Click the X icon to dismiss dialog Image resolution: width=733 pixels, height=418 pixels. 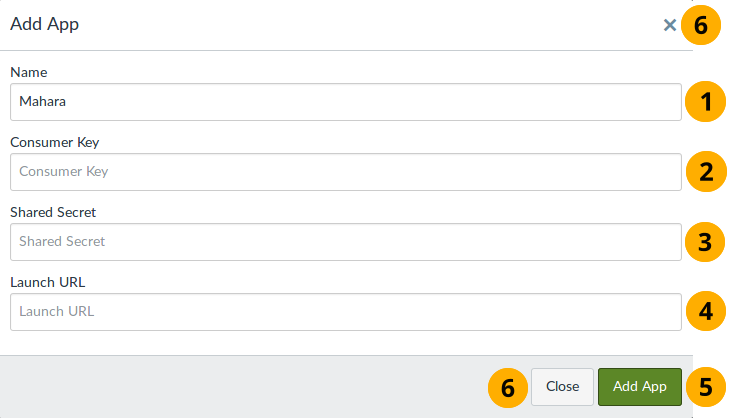(x=670, y=25)
